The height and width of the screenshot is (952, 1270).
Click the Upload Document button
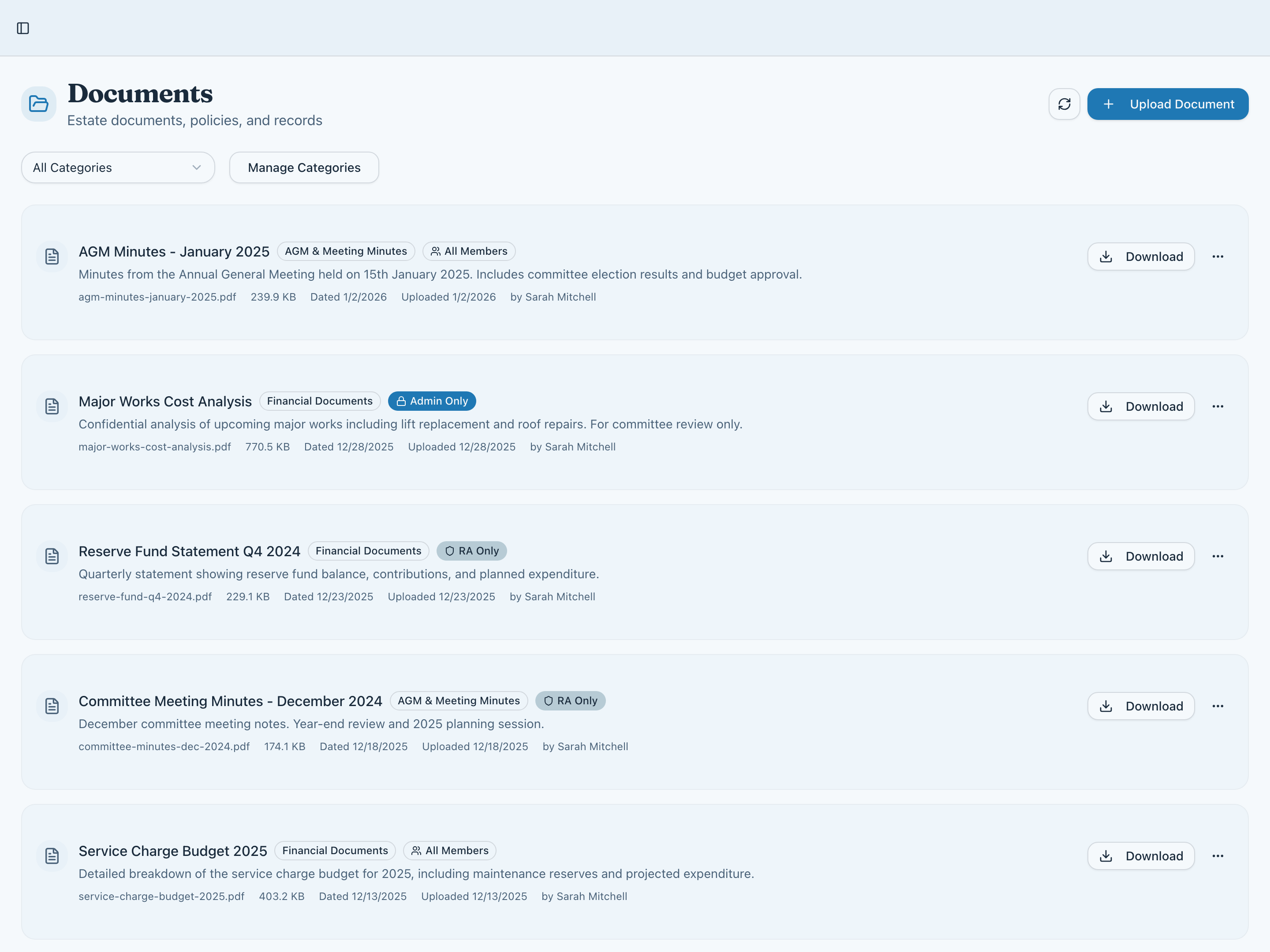pyautogui.click(x=1167, y=104)
